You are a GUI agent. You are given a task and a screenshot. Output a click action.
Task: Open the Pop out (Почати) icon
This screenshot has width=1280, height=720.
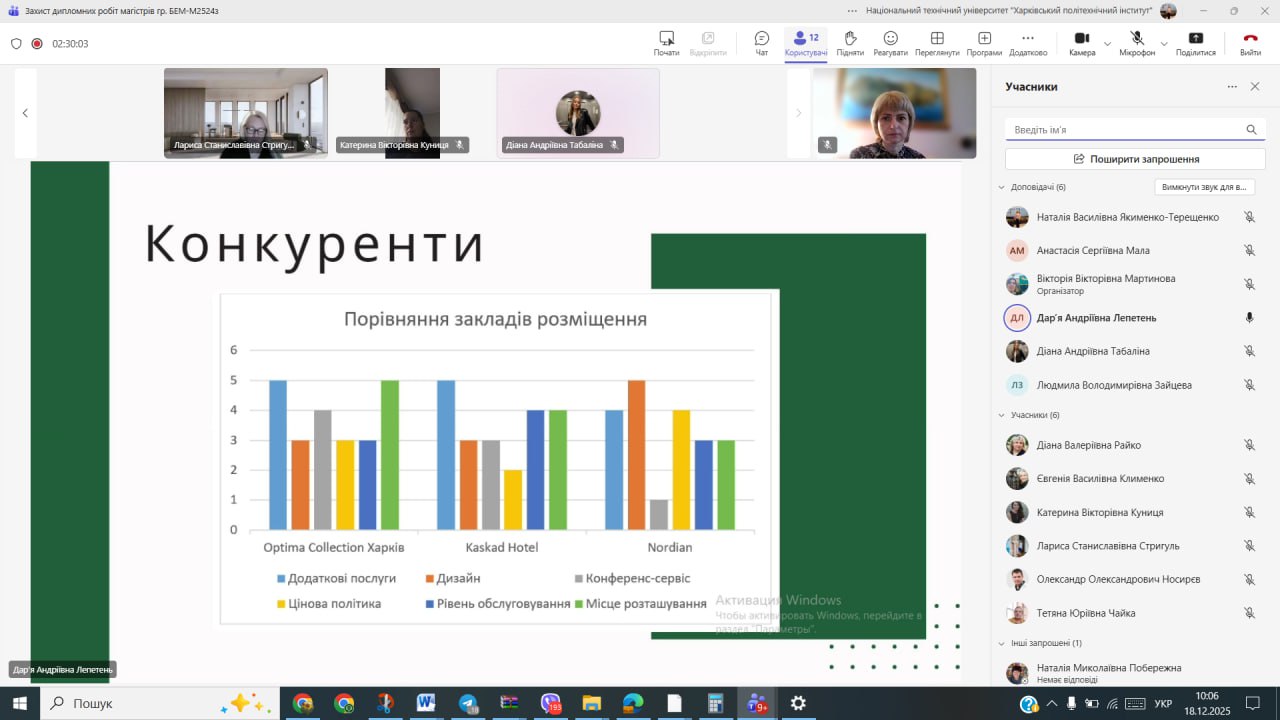point(666,42)
